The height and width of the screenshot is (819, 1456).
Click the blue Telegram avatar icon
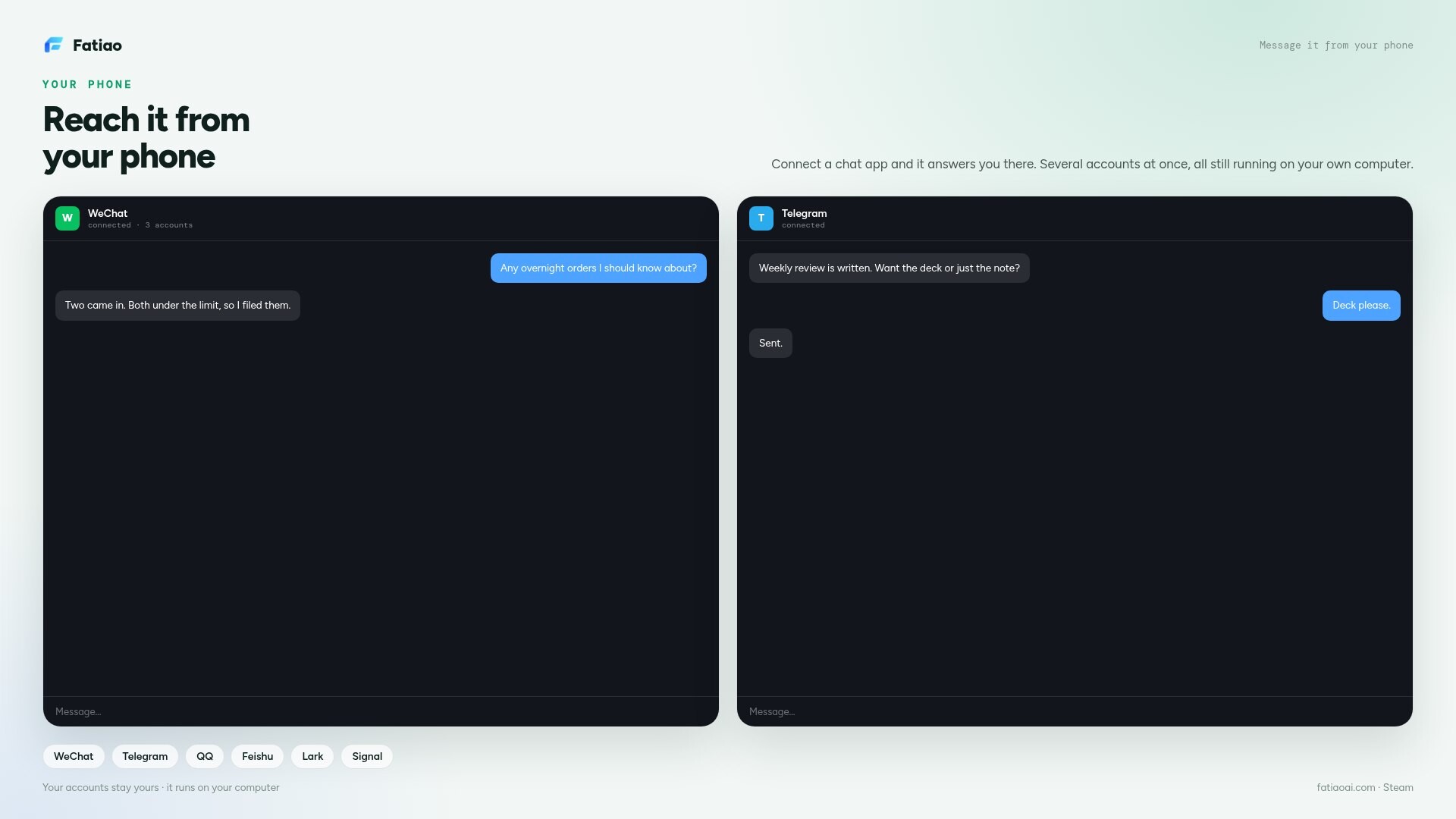click(x=761, y=218)
